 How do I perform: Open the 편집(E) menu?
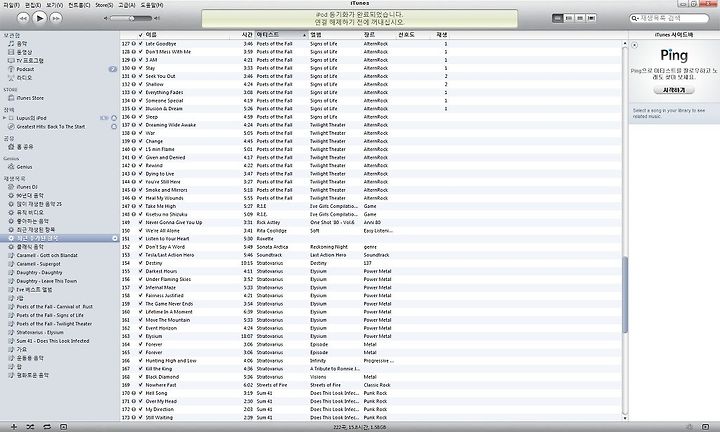click(x=33, y=5)
